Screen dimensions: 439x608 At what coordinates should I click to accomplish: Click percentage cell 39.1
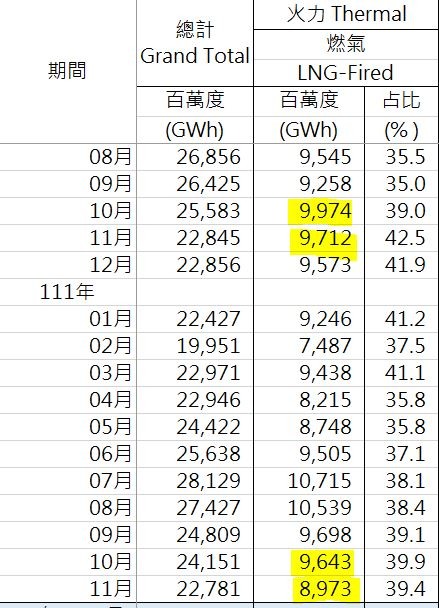coord(405,534)
